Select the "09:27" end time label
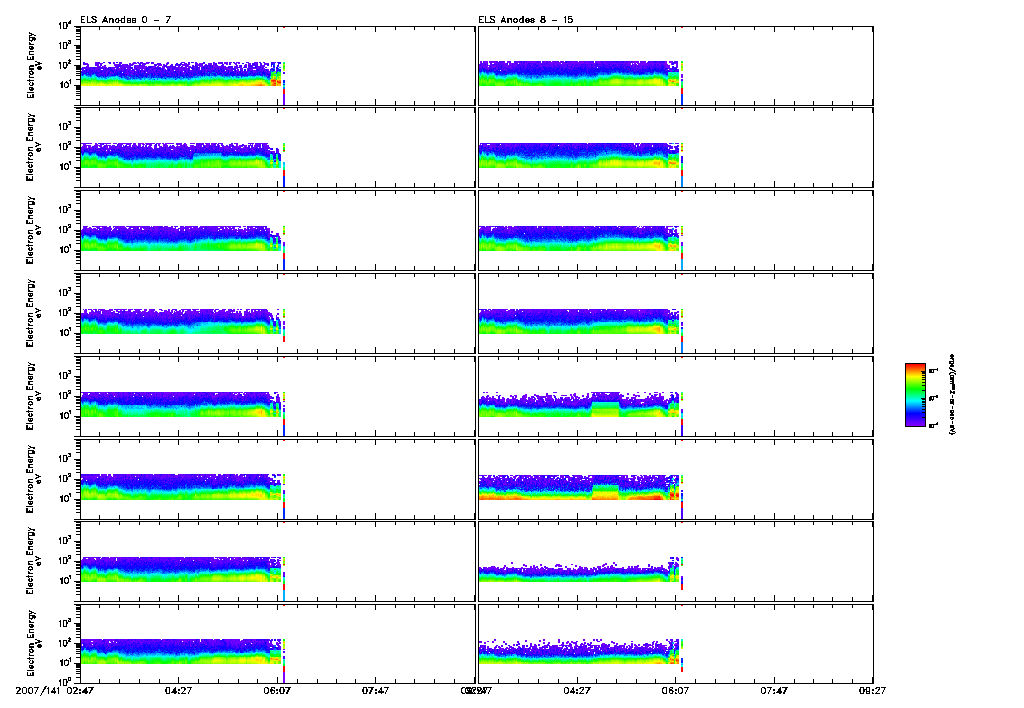The image size is (1024, 708). click(872, 691)
